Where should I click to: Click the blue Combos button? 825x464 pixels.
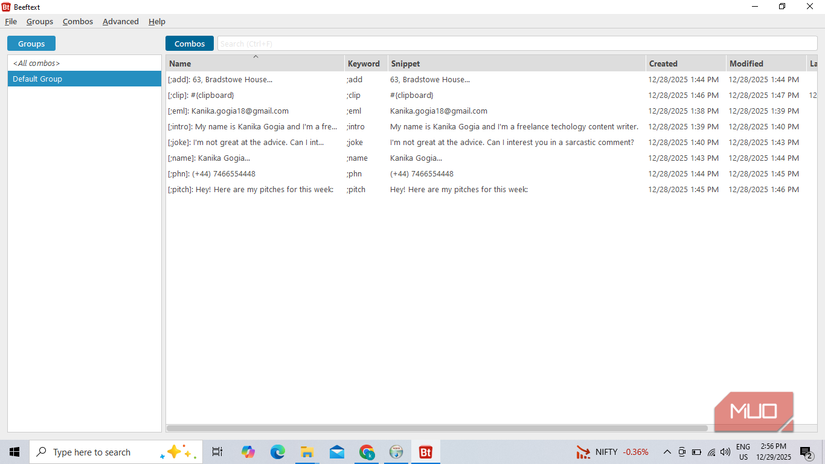189,44
